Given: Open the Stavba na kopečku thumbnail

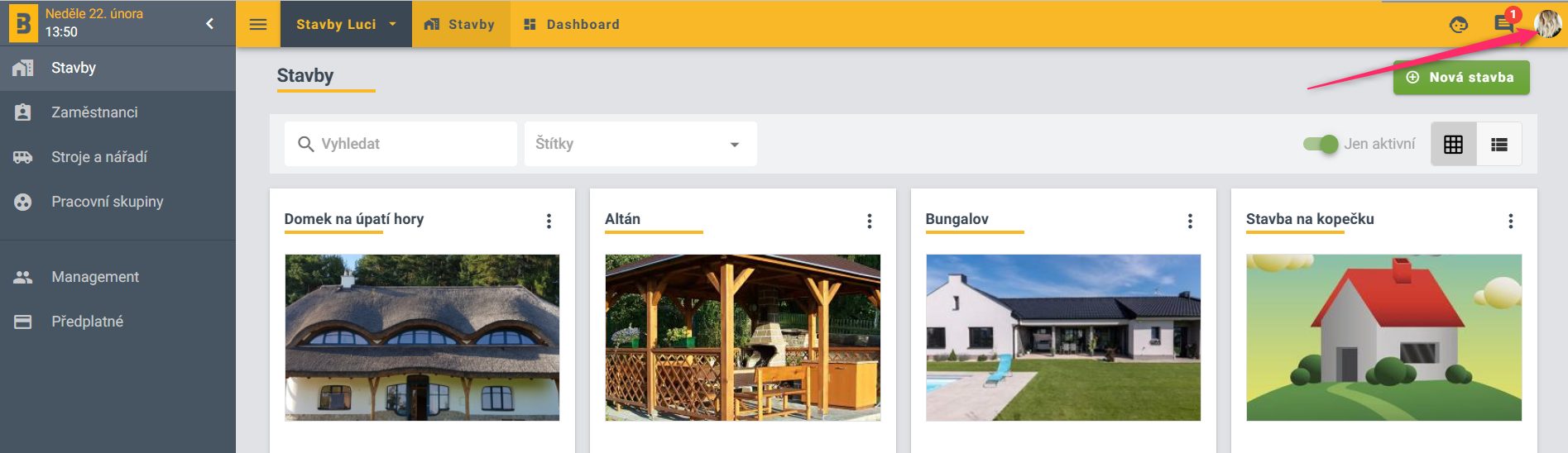Looking at the screenshot, I should click(1383, 337).
